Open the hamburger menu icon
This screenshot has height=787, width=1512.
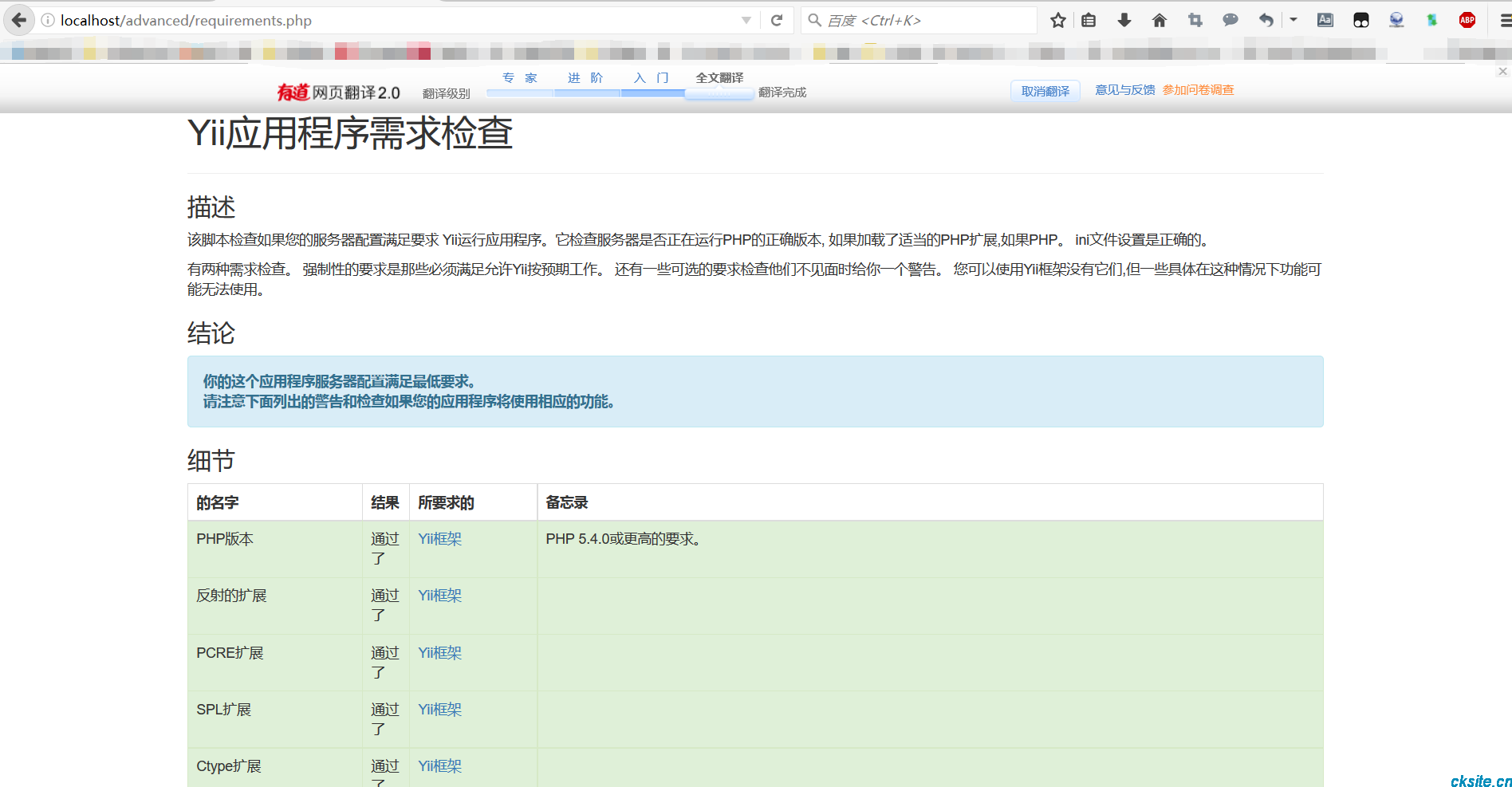click(1504, 20)
